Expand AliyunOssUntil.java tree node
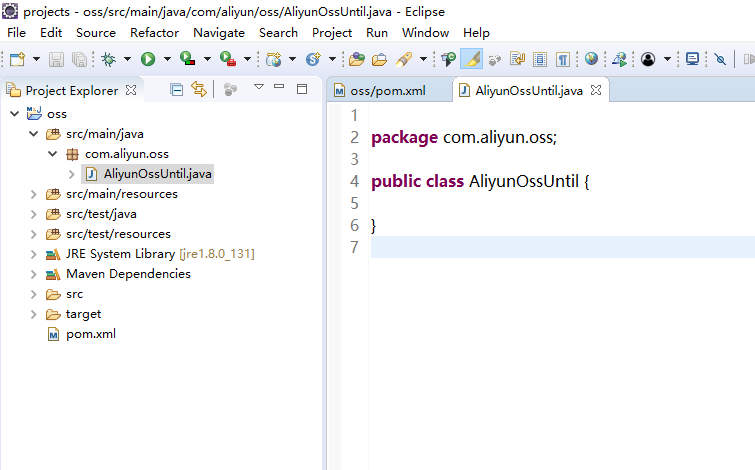Viewport: 755px width, 470px height. coord(71,174)
